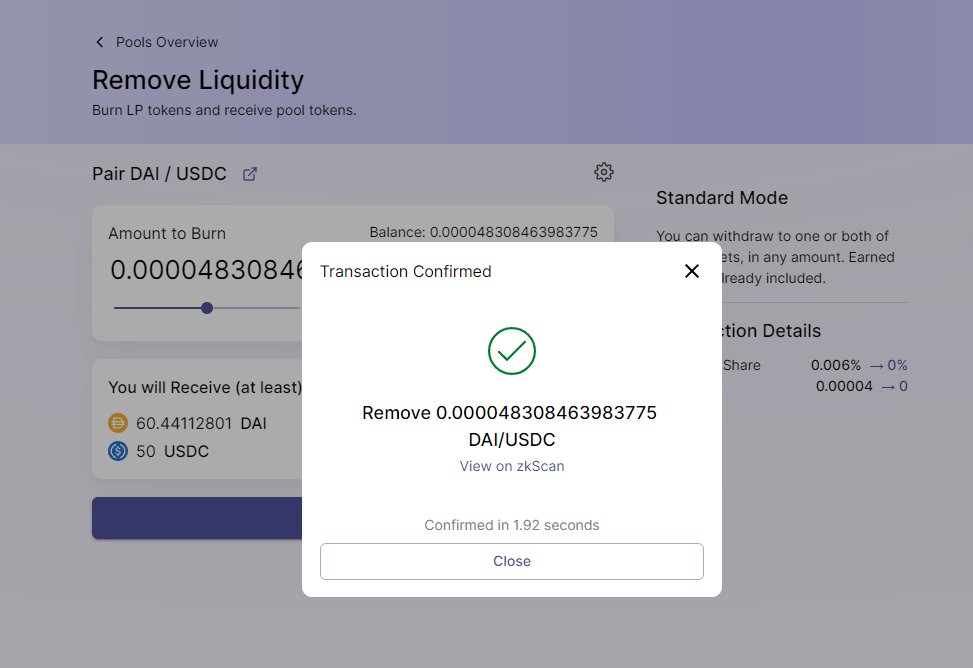Click the green checkmark success icon
973x668 pixels.
511,351
